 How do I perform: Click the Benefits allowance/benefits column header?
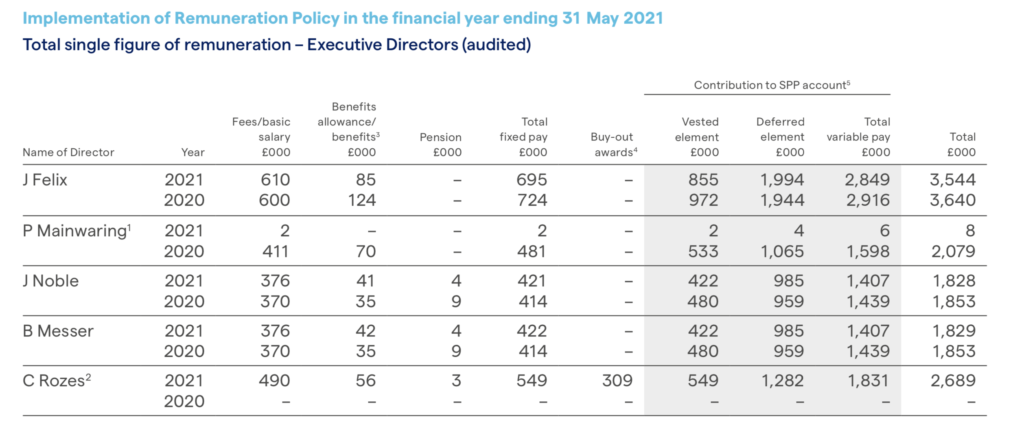coord(347,129)
